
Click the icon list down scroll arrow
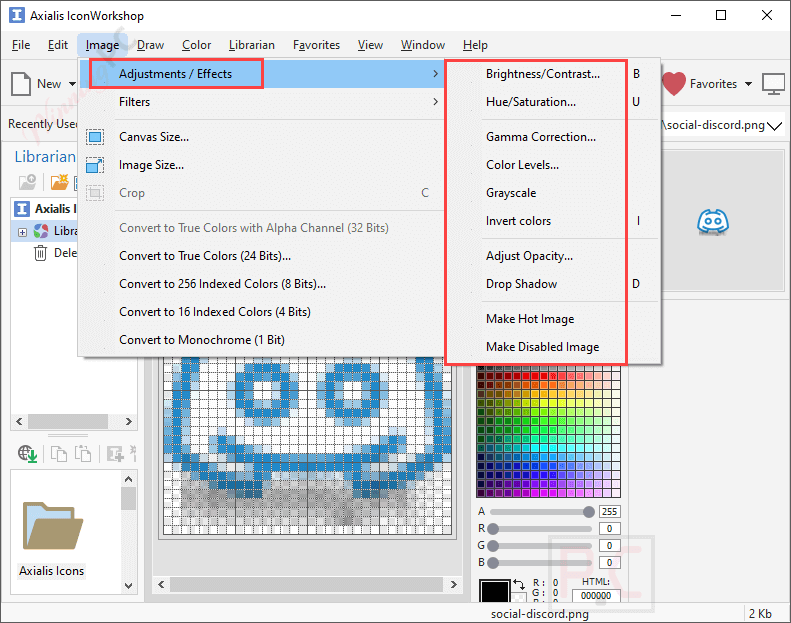[129, 586]
